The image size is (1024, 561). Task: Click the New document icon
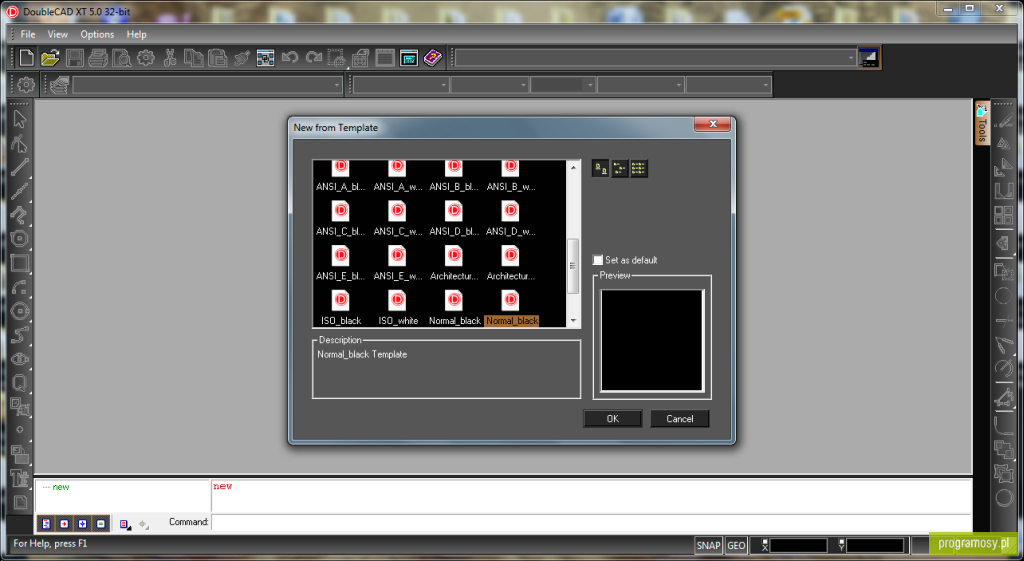pos(26,58)
